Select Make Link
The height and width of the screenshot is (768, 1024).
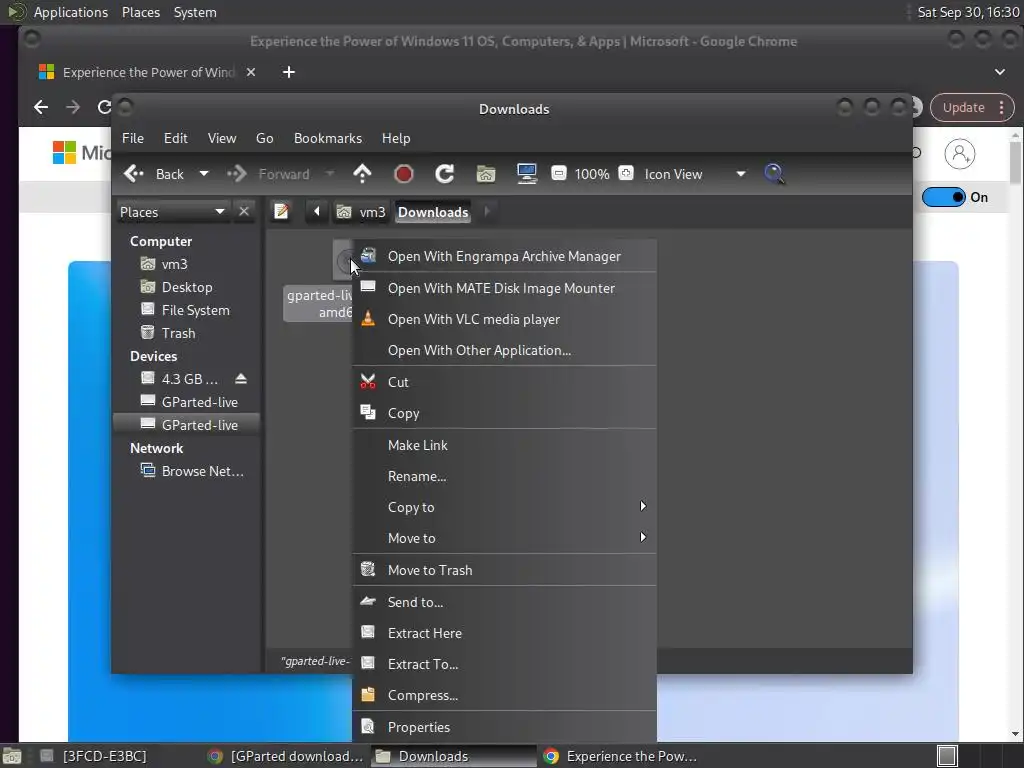click(x=504, y=445)
